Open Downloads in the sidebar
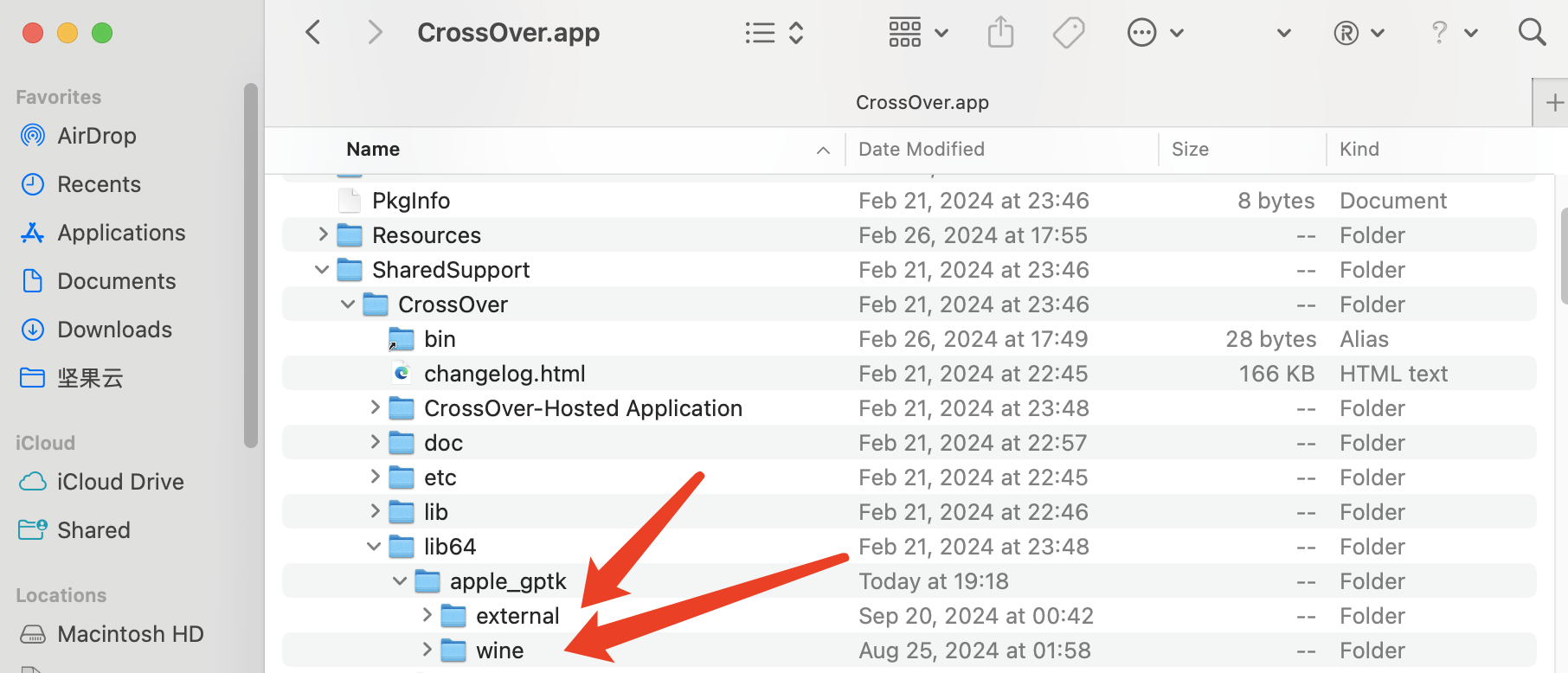Viewport: 1568px width, 673px height. (114, 330)
